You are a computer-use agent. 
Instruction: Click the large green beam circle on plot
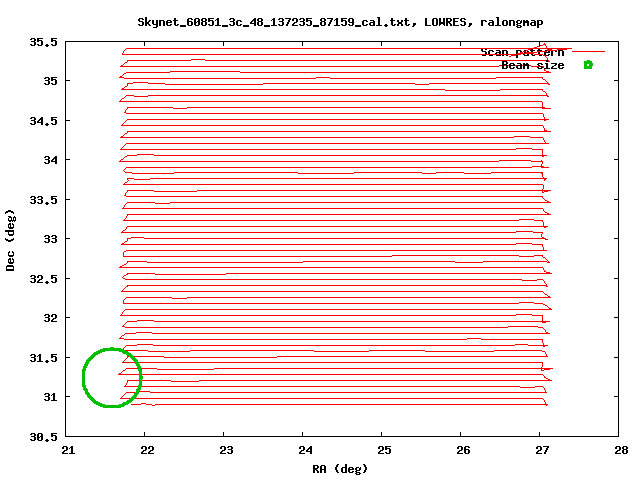(112, 378)
